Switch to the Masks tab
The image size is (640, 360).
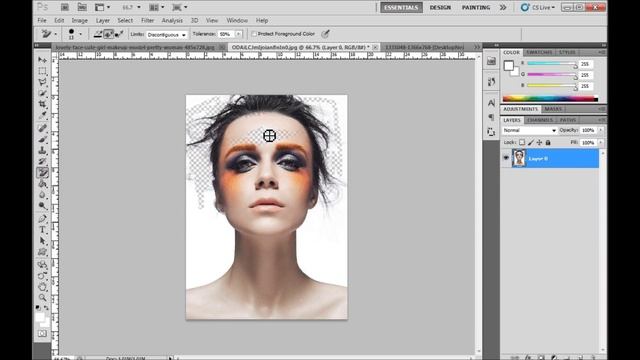(x=553, y=109)
